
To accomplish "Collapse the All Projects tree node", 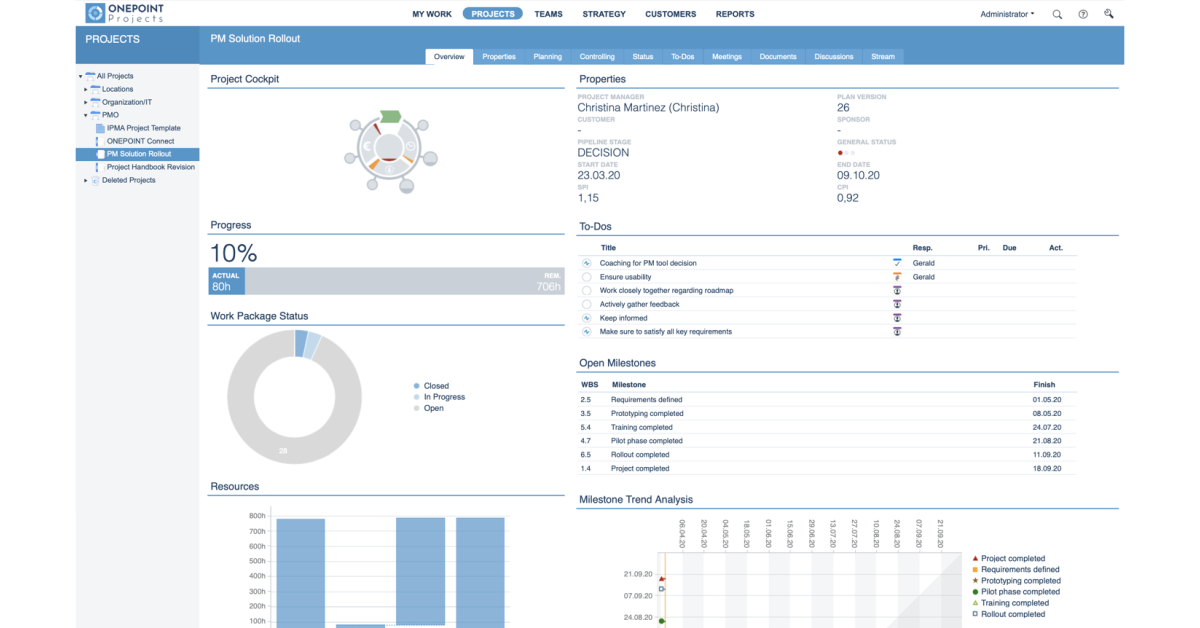I will [x=80, y=76].
